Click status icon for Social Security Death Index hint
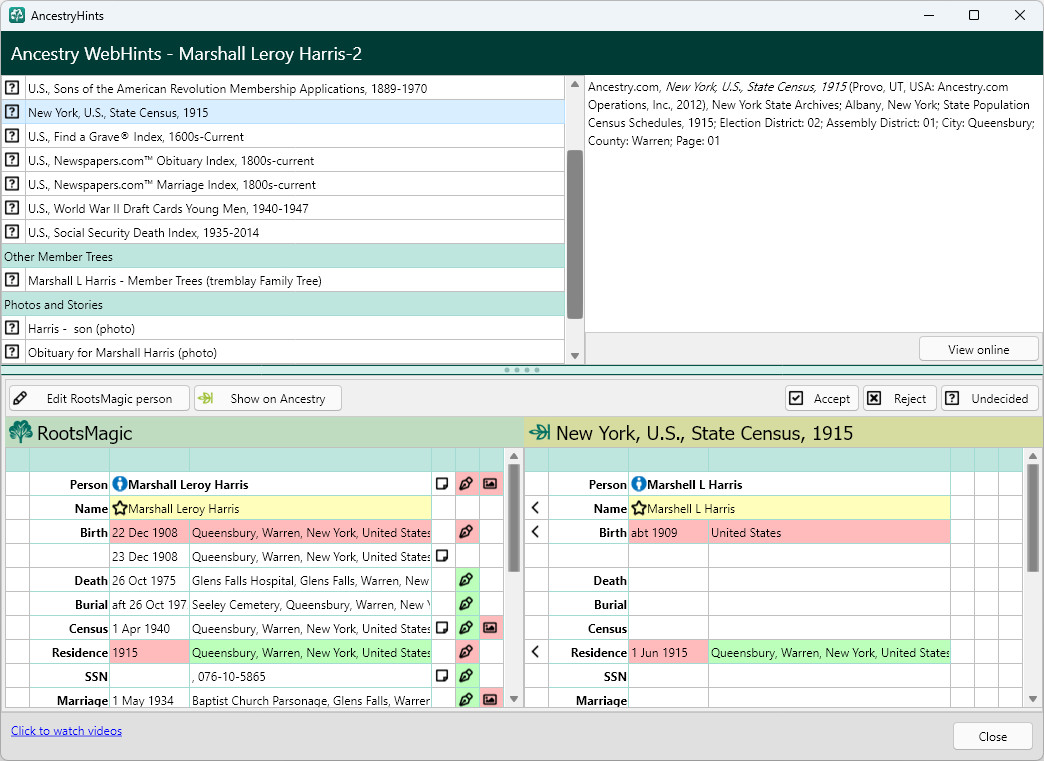This screenshot has height=761, width=1044. tap(12, 231)
